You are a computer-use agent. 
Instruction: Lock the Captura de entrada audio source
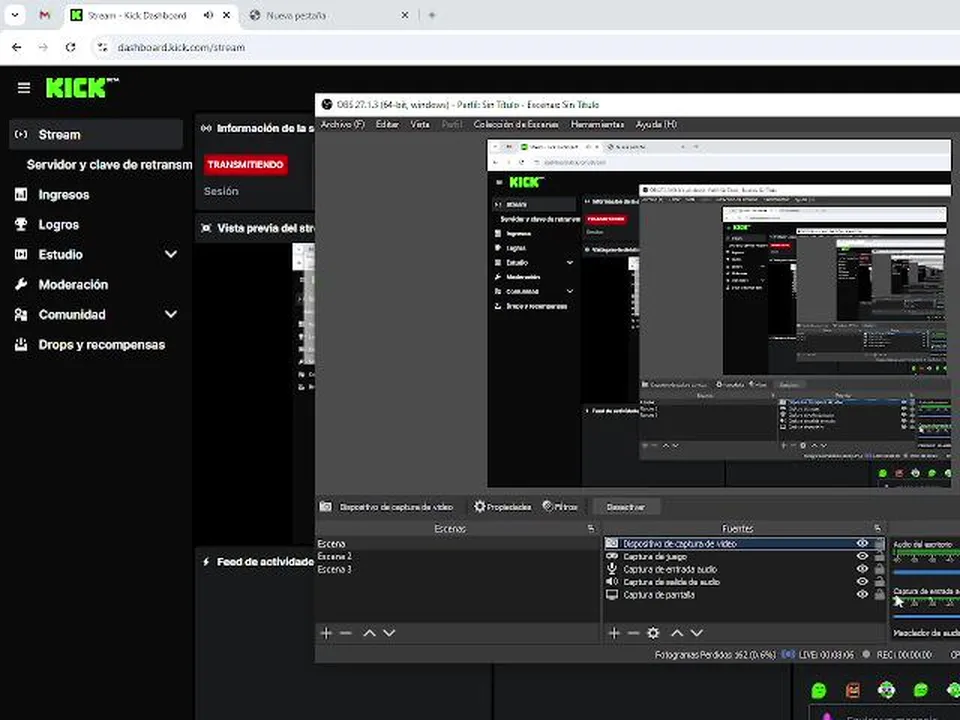point(879,569)
